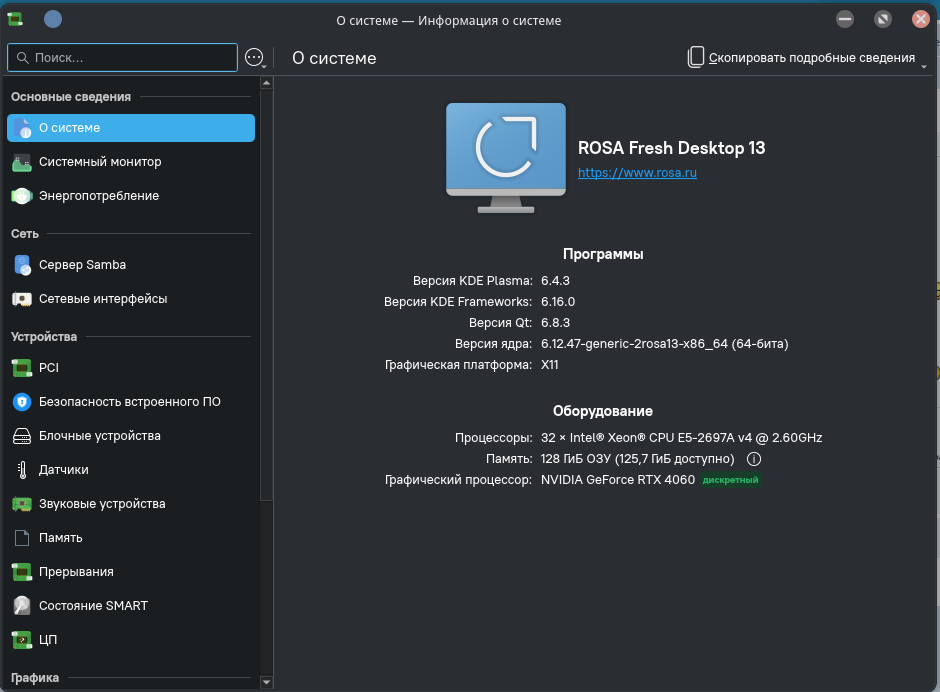Click the green дискретный badge
This screenshot has height=692, width=940.
point(730,480)
